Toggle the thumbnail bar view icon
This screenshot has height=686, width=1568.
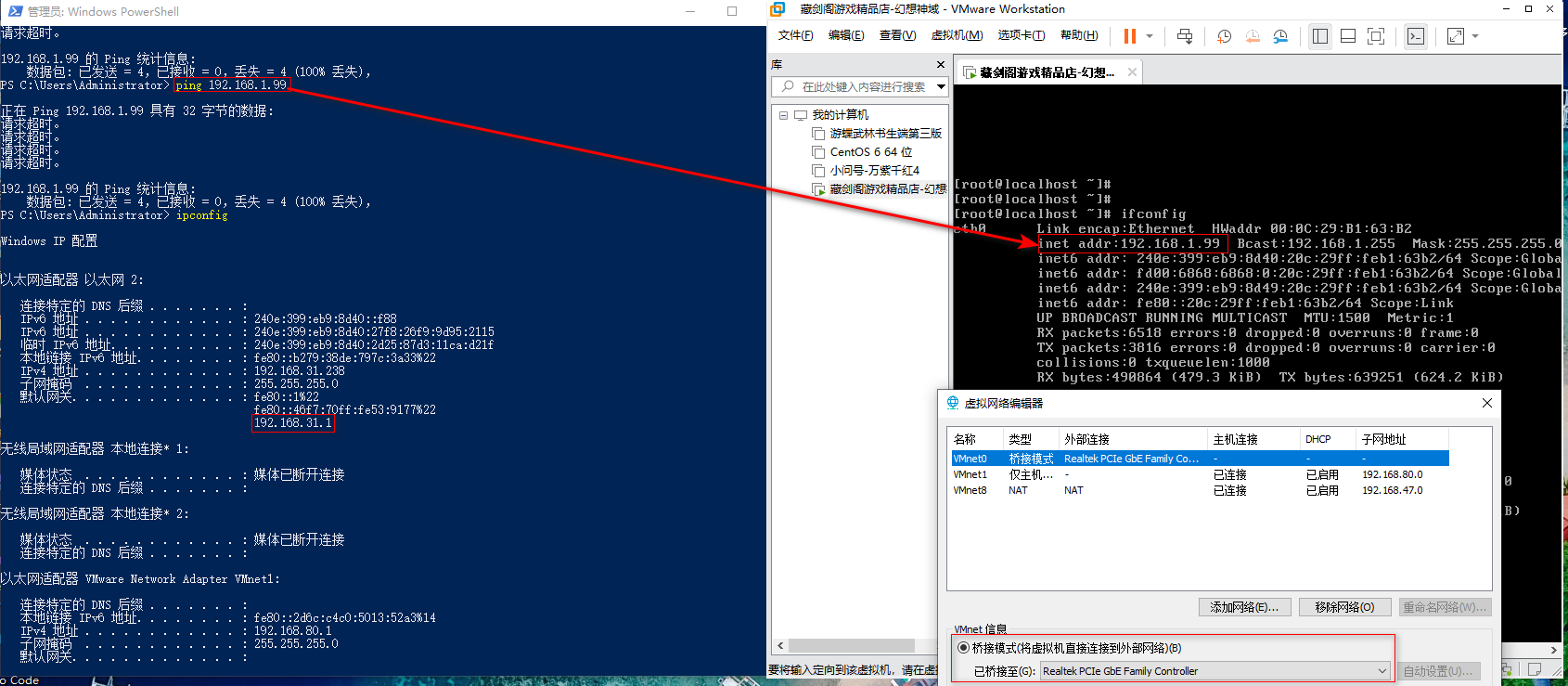[1348, 36]
